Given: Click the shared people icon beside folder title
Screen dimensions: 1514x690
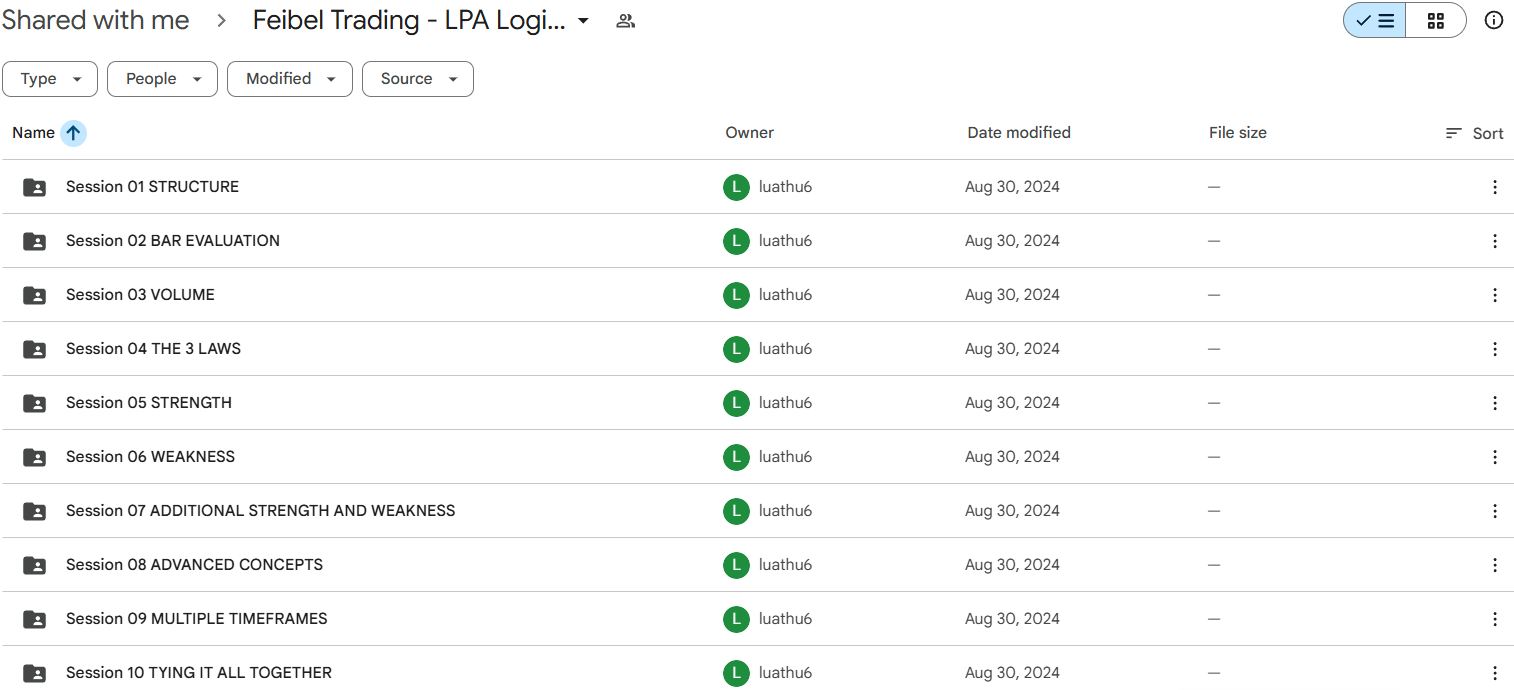Looking at the screenshot, I should click(625, 21).
